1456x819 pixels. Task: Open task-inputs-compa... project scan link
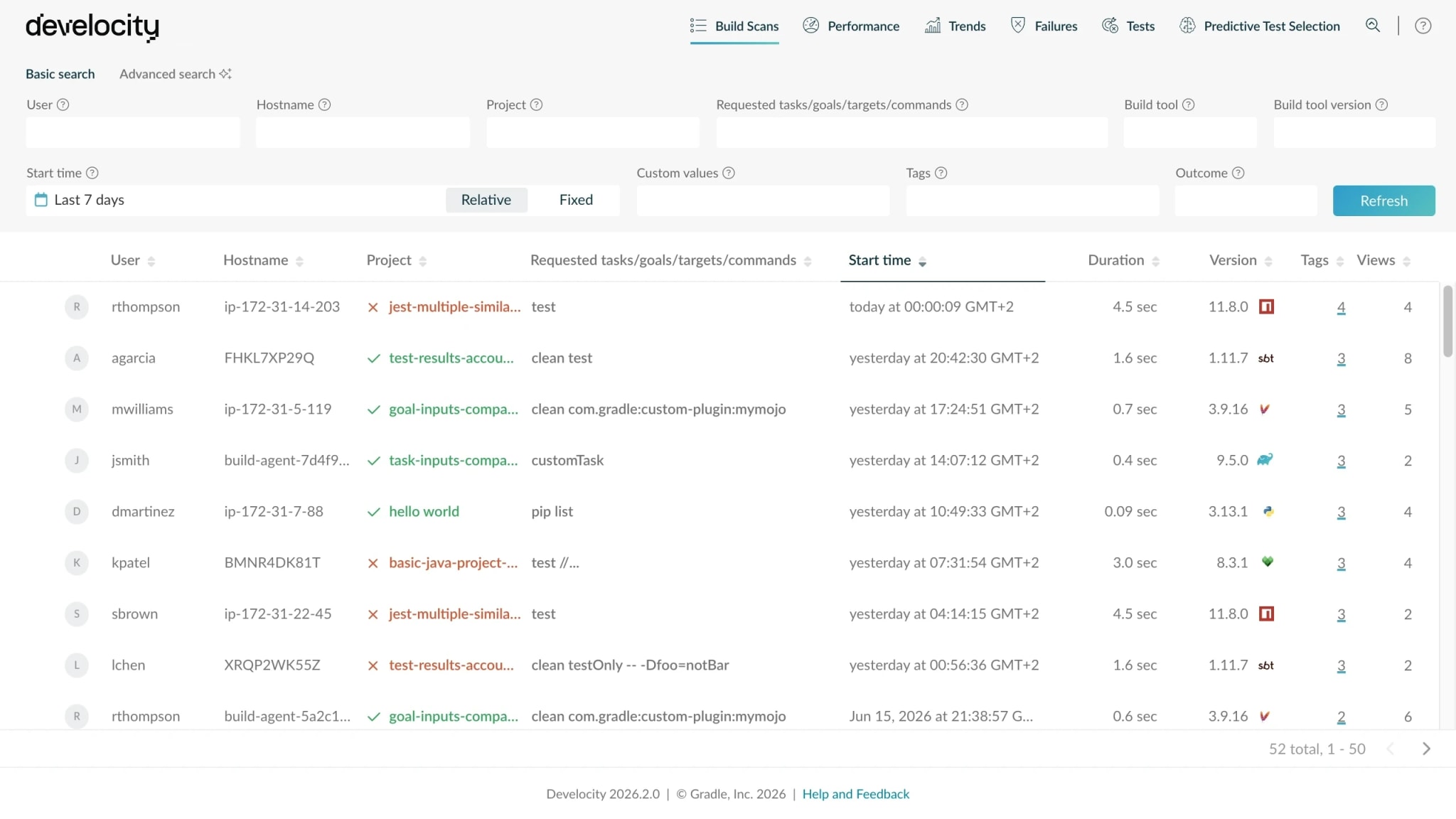point(453,461)
